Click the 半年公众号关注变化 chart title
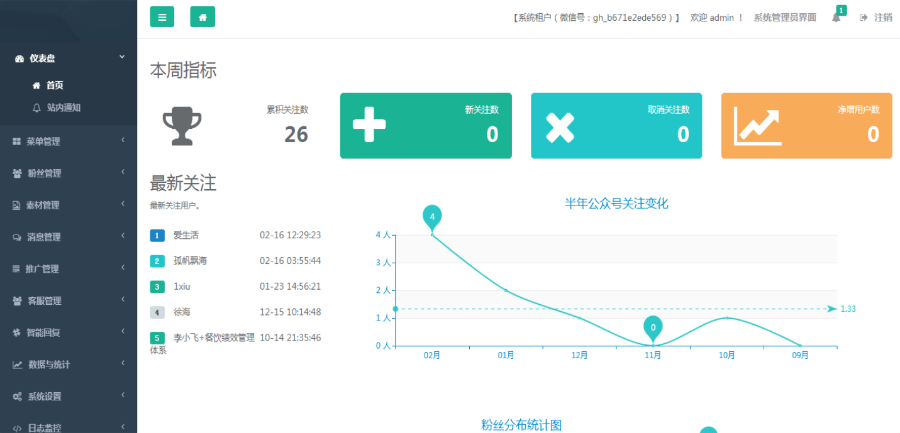 616,203
